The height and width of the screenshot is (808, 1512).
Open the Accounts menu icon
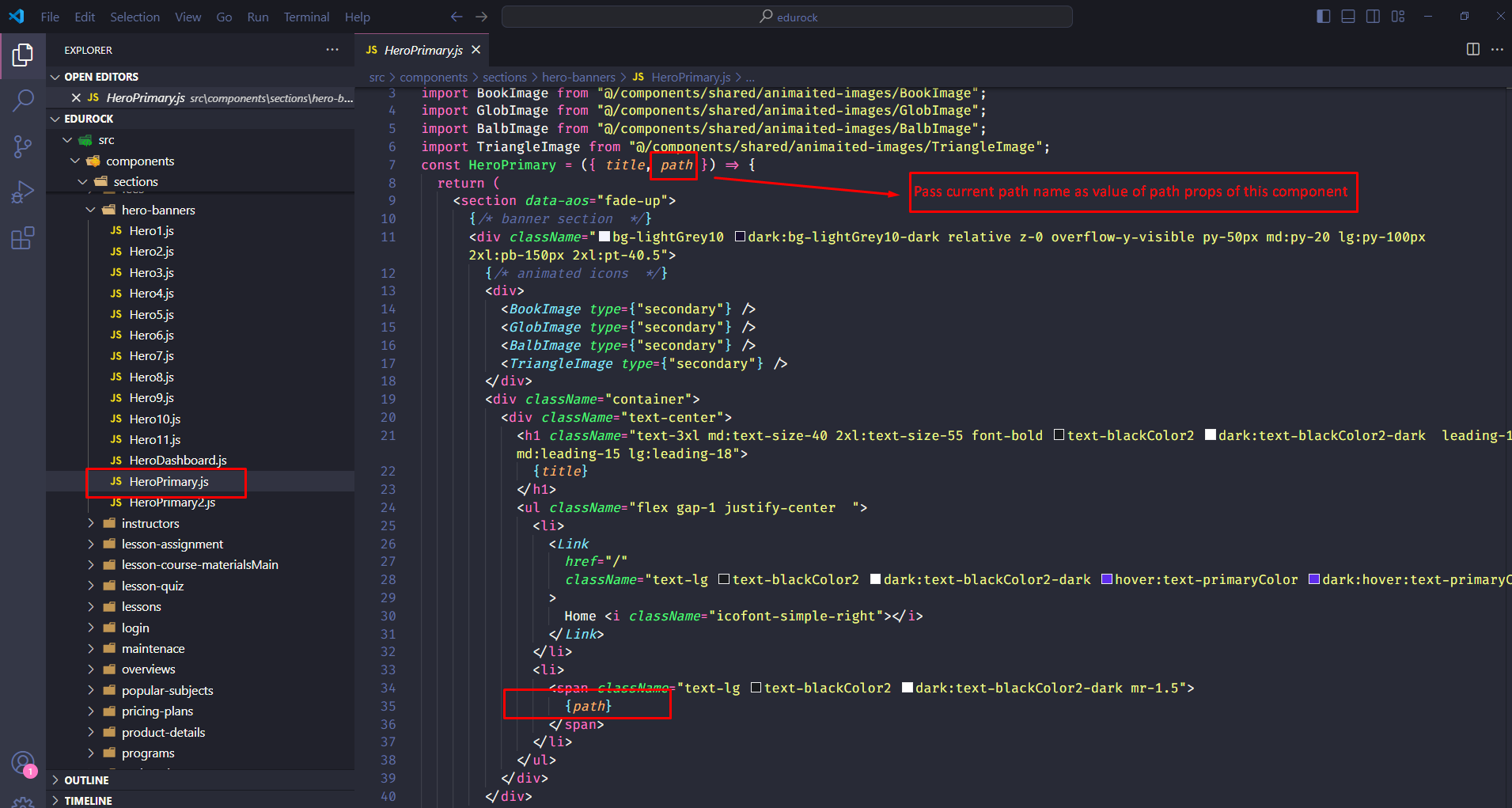point(23,764)
